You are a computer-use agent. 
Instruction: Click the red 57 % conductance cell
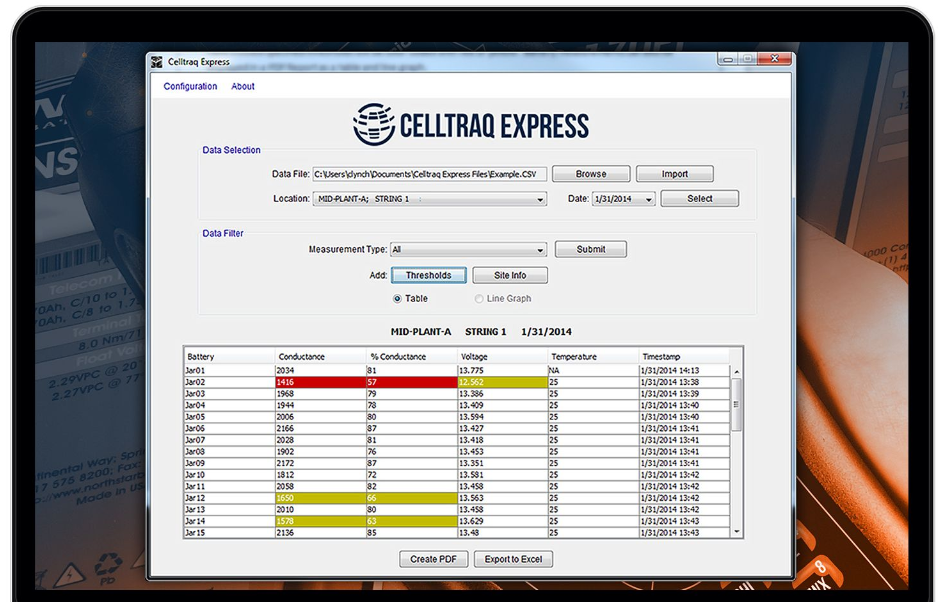412,382
